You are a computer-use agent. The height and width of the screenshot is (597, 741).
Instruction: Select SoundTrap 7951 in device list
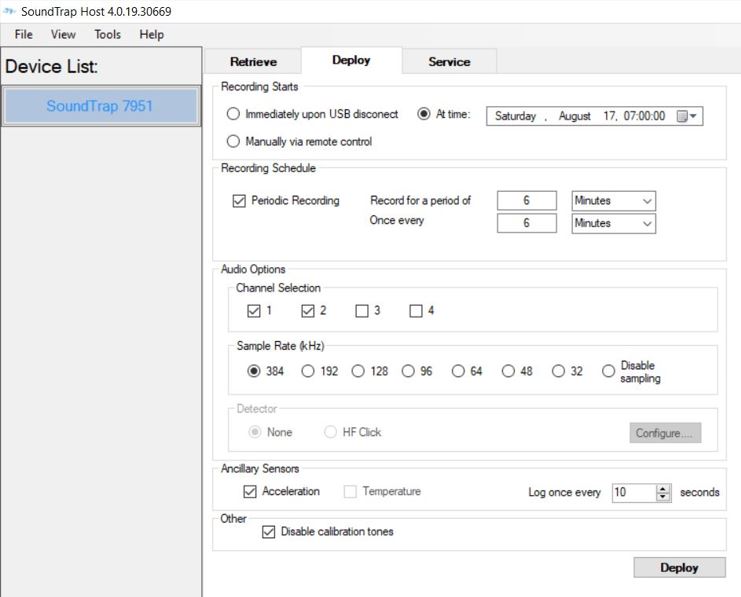tap(100, 106)
